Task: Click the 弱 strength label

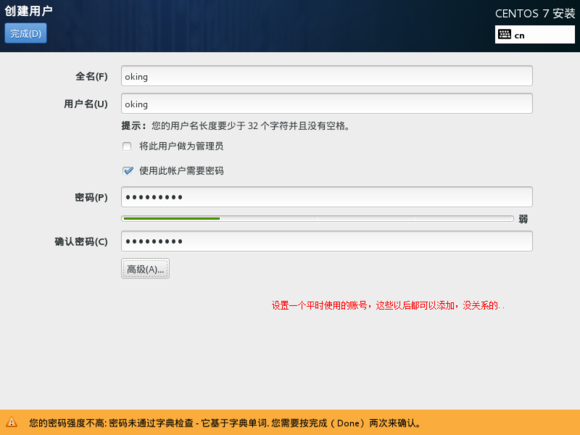Action: click(x=523, y=219)
